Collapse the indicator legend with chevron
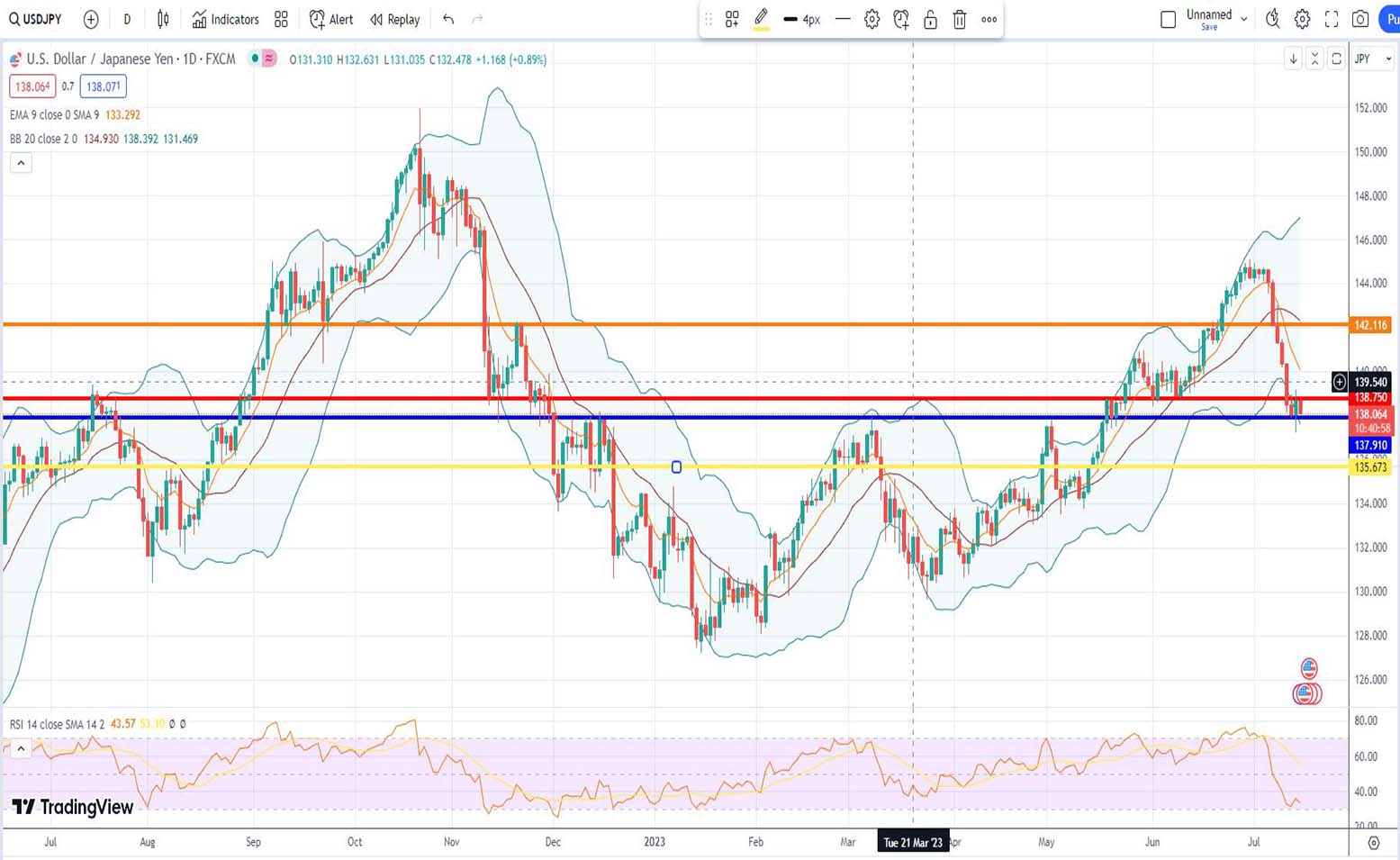 [21, 163]
